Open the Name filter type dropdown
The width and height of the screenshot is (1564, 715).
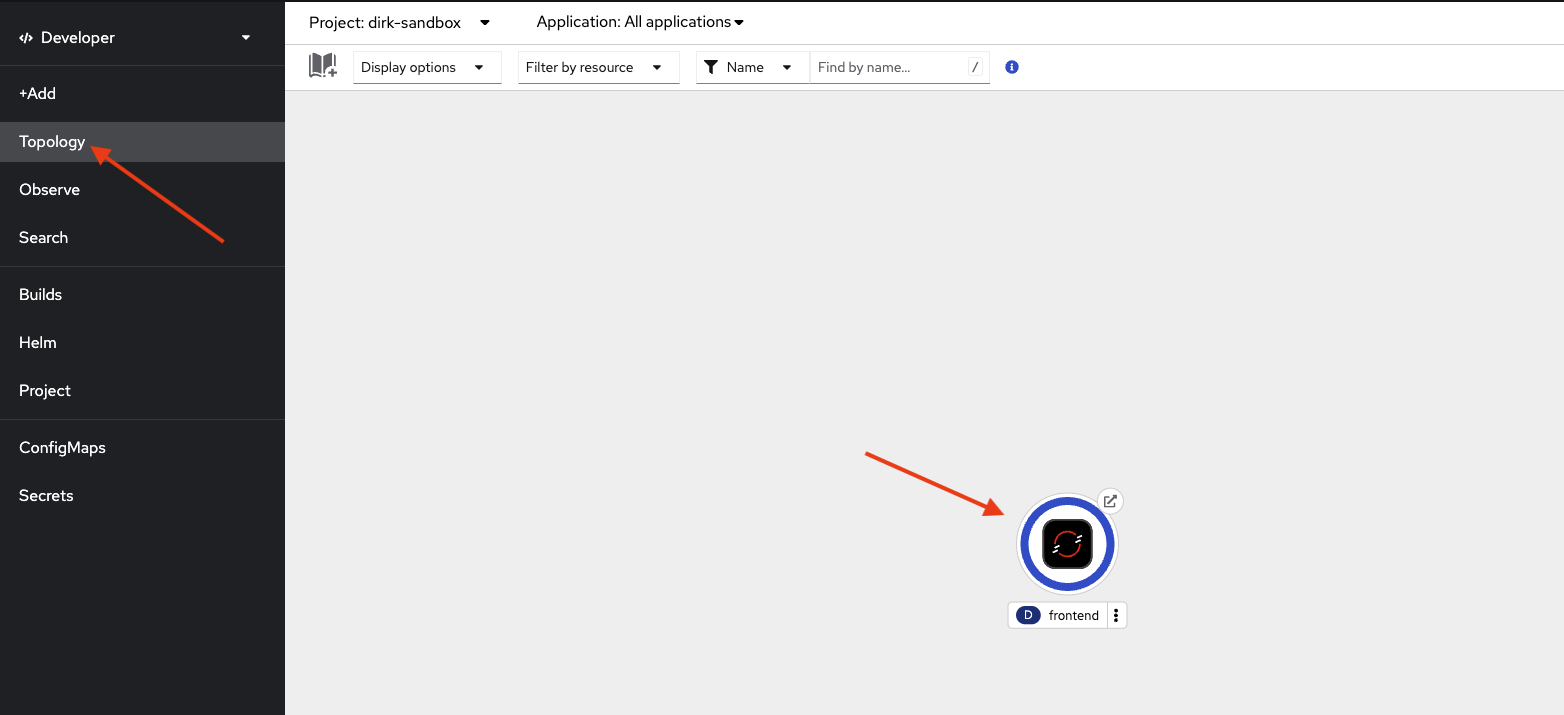click(x=753, y=67)
